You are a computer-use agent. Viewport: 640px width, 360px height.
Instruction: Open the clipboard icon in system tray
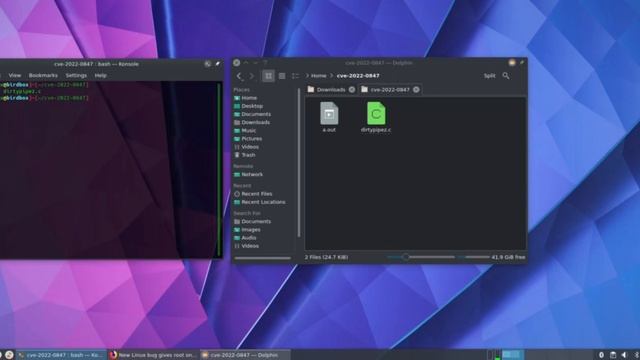pyautogui.click(x=613, y=355)
